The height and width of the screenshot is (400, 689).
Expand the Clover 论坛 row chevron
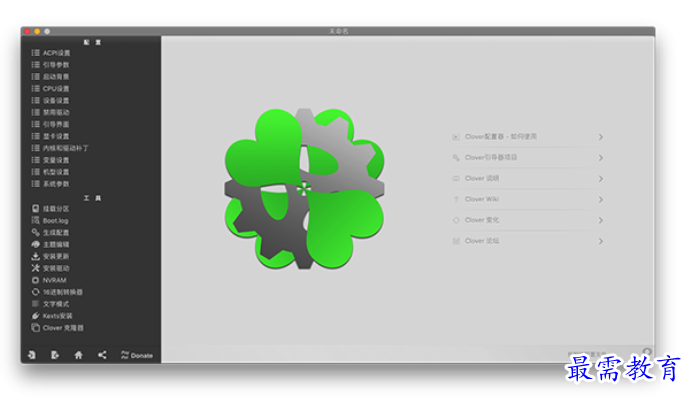pos(600,241)
